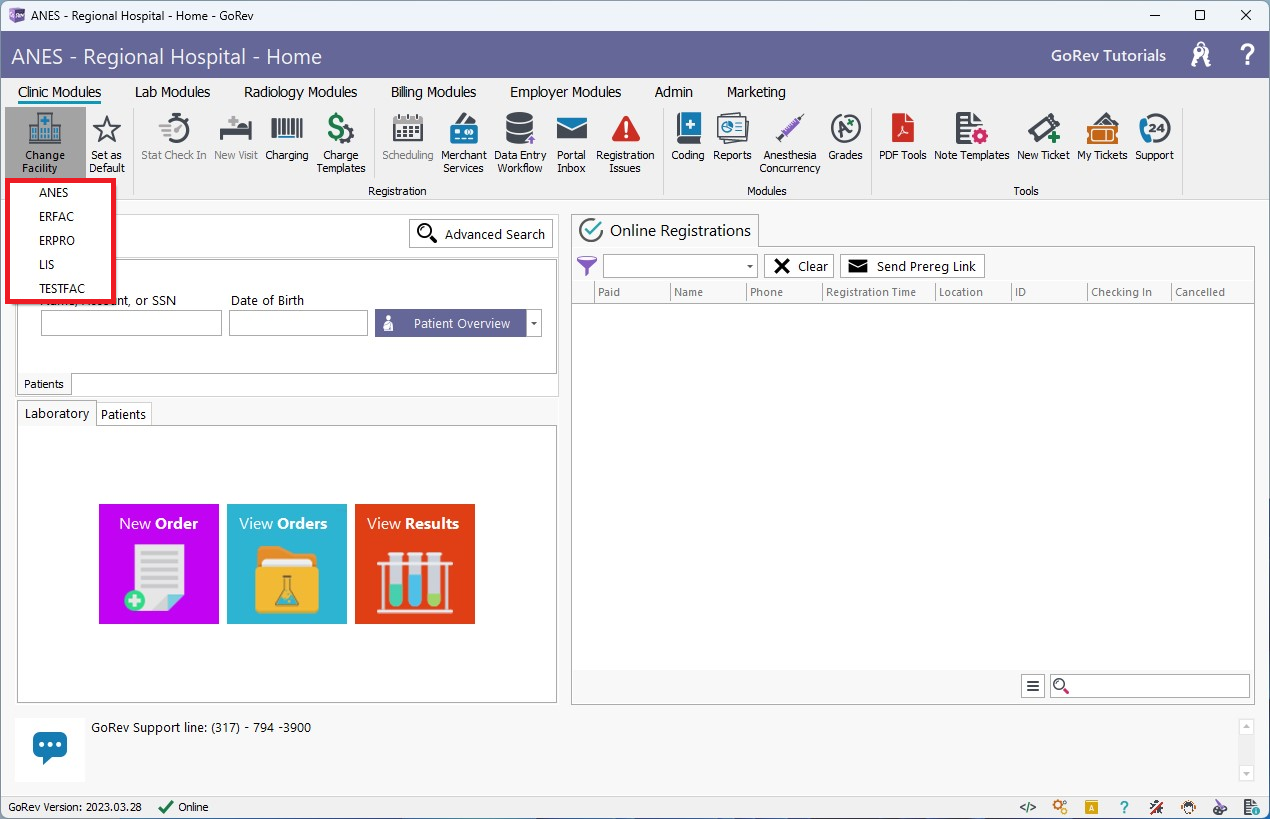Start a Stat Check In
1270x819 pixels.
(174, 138)
